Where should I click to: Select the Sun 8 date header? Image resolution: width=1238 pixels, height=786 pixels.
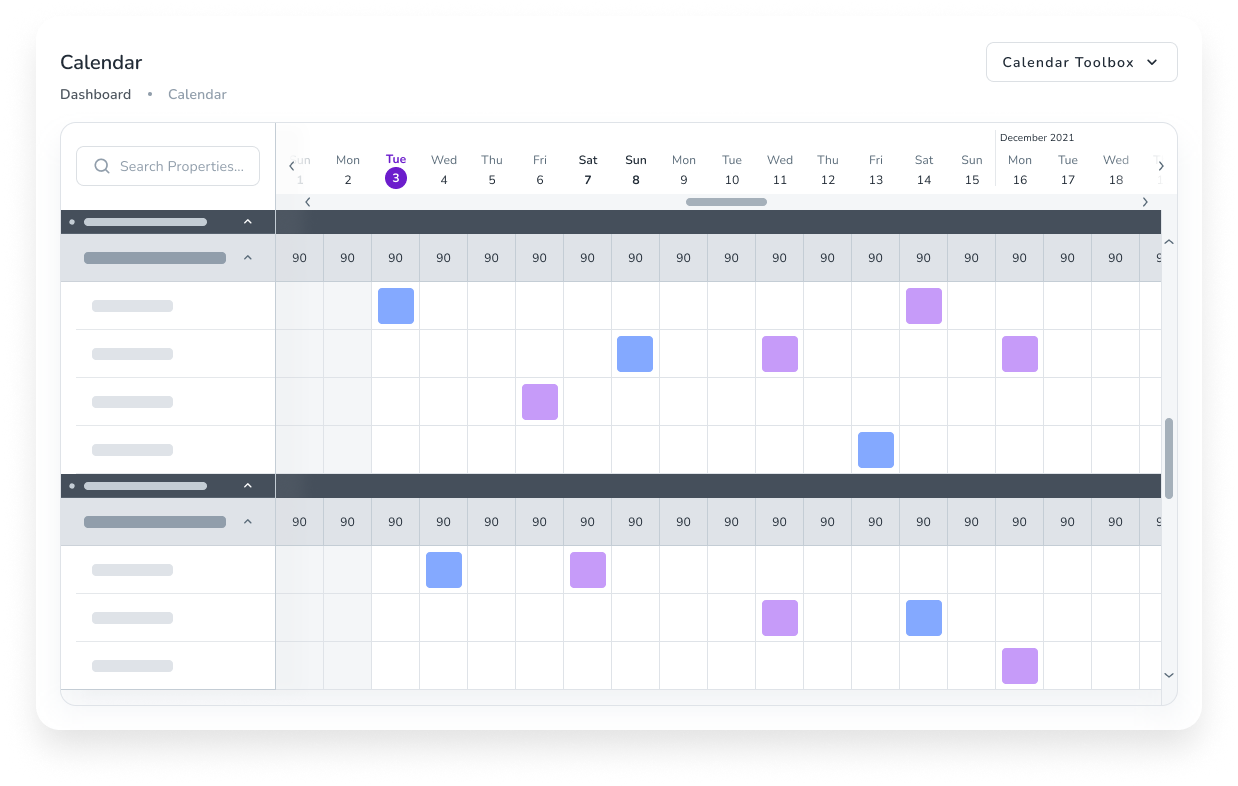click(636, 170)
